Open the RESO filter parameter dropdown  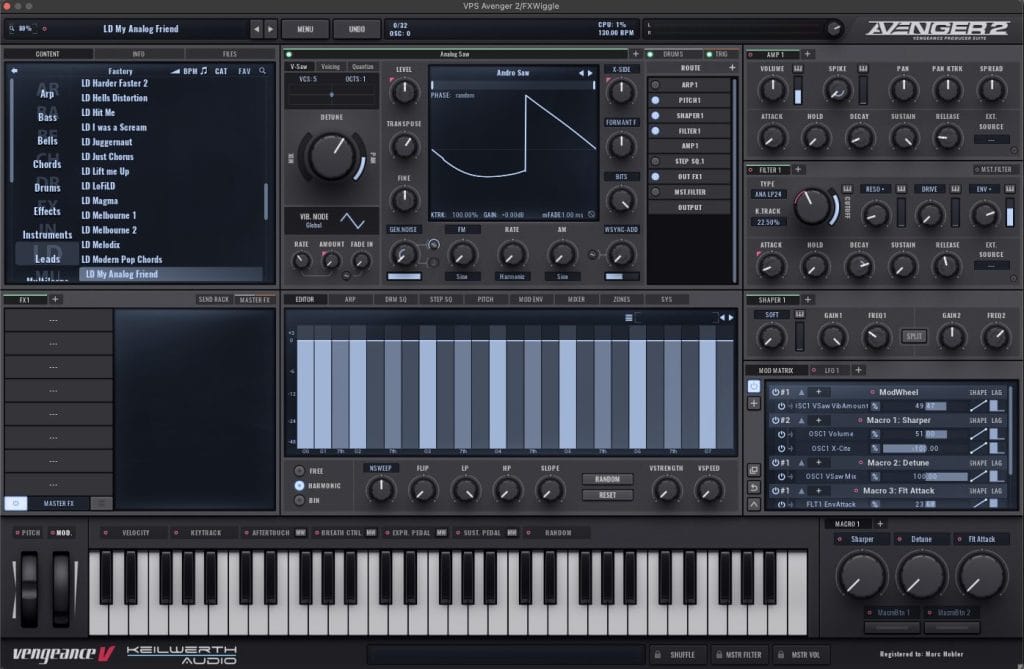click(x=876, y=188)
